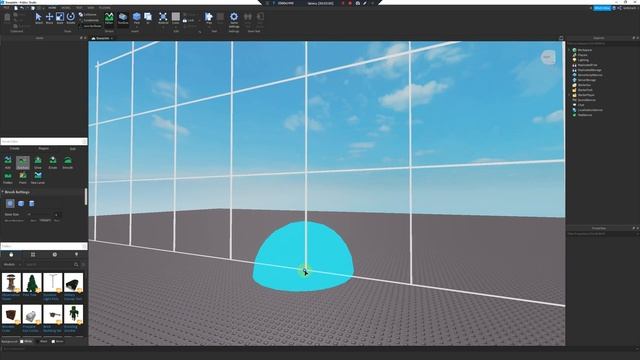
Task: Select the Erode terrain tool
Action: [x=53, y=162]
